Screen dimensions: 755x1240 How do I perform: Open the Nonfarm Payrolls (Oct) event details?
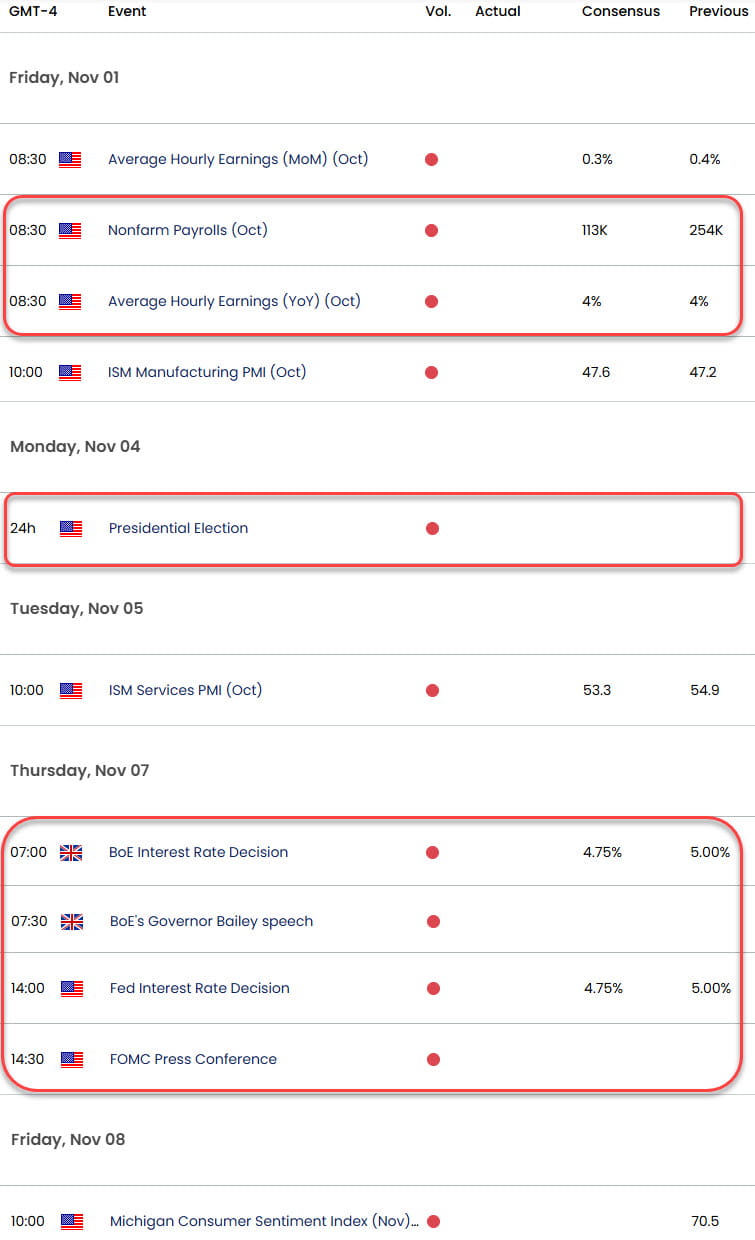(187, 230)
